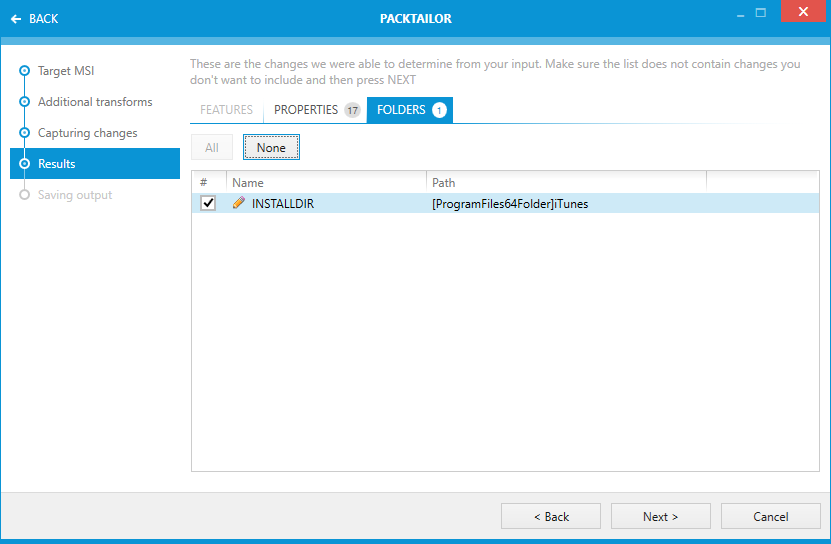Go to Additional transforms step in sidebar
This screenshot has height=544, width=831.
(x=95, y=102)
